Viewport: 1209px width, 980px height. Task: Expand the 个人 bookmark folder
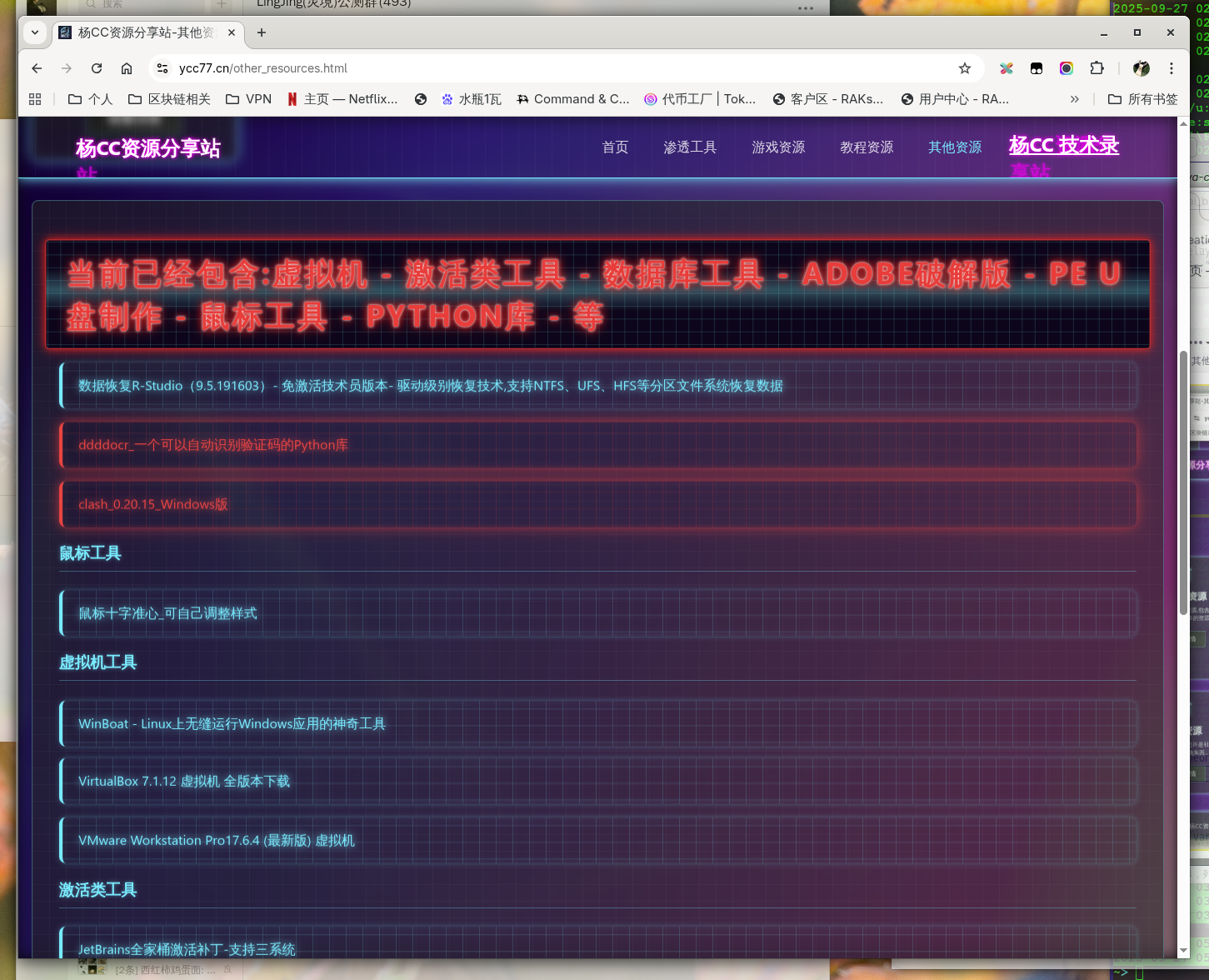pyautogui.click(x=90, y=99)
